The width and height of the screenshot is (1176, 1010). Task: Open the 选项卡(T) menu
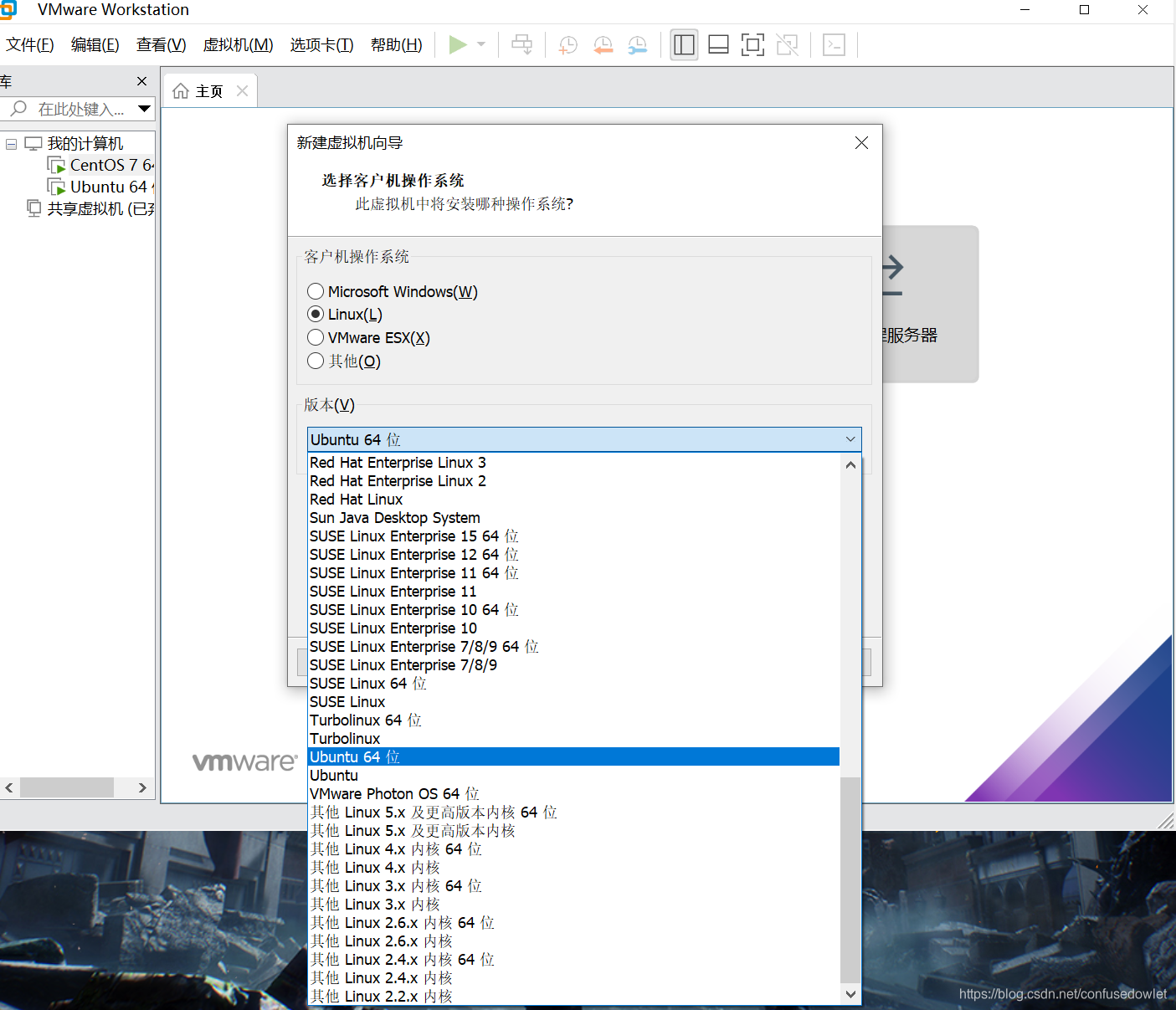point(322,45)
